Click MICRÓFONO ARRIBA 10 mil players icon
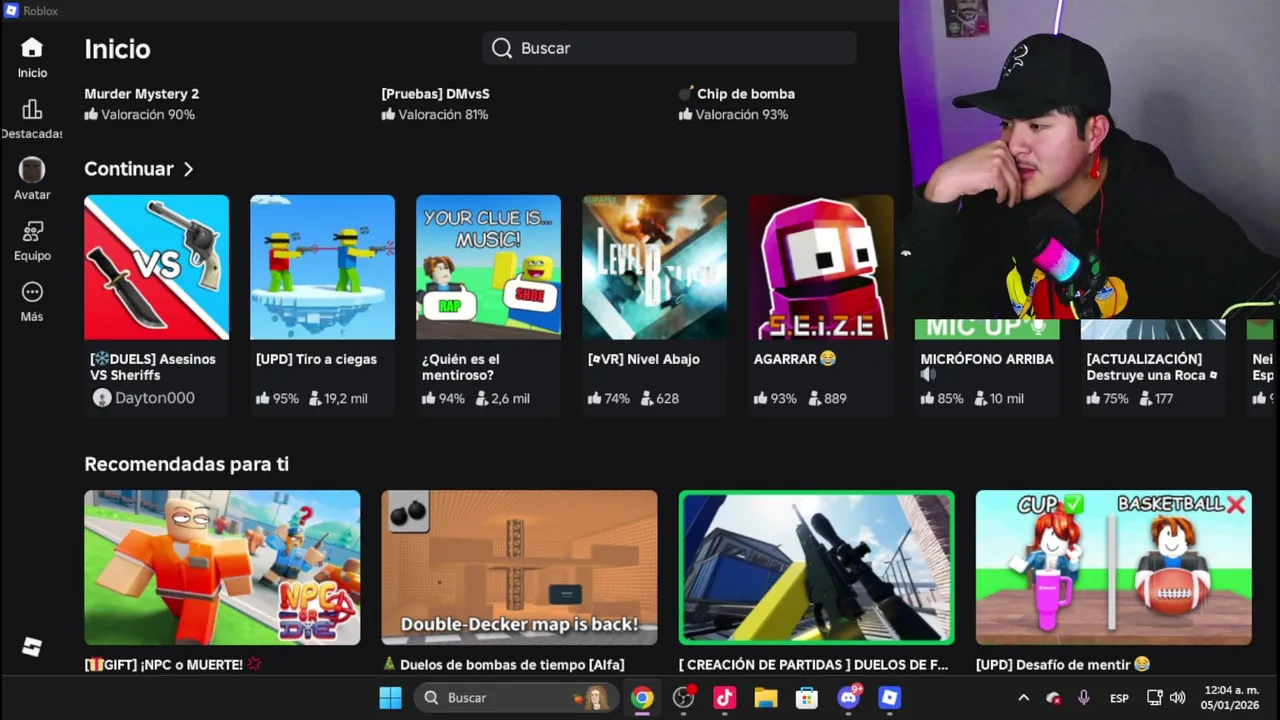 [x=979, y=398]
